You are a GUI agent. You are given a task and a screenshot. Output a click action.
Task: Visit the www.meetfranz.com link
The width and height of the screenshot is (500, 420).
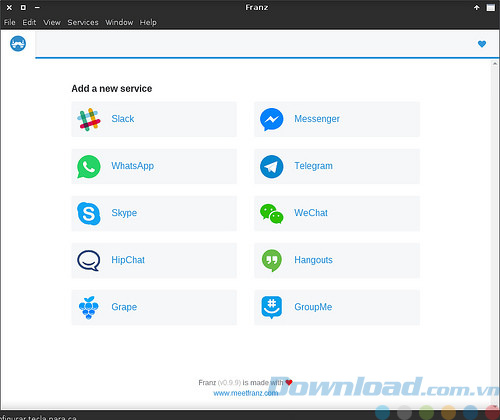click(246, 393)
